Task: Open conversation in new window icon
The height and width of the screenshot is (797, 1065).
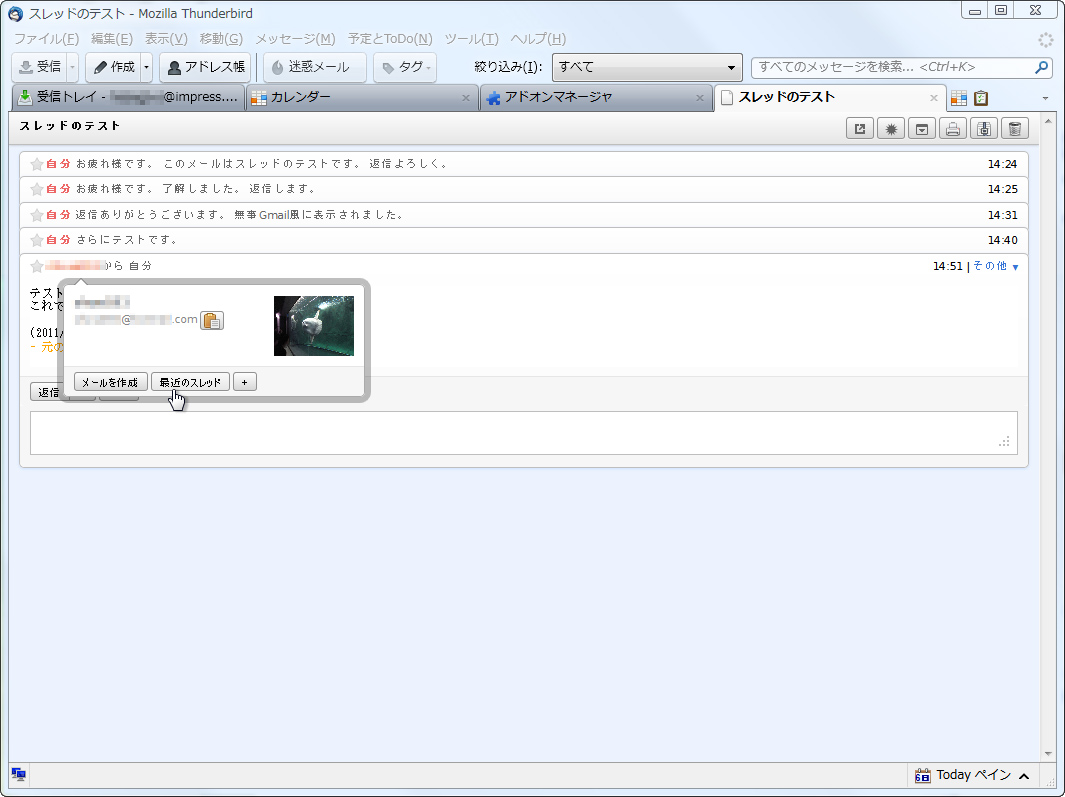Action: 860,128
